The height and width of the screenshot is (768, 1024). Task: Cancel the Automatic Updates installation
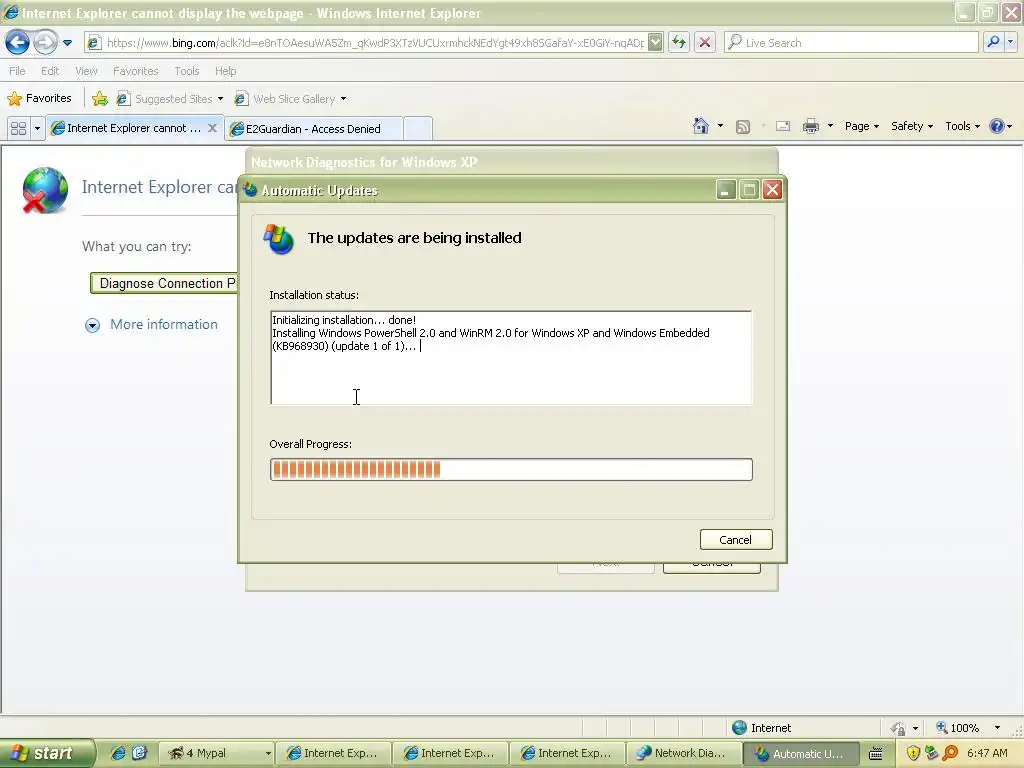click(x=736, y=539)
